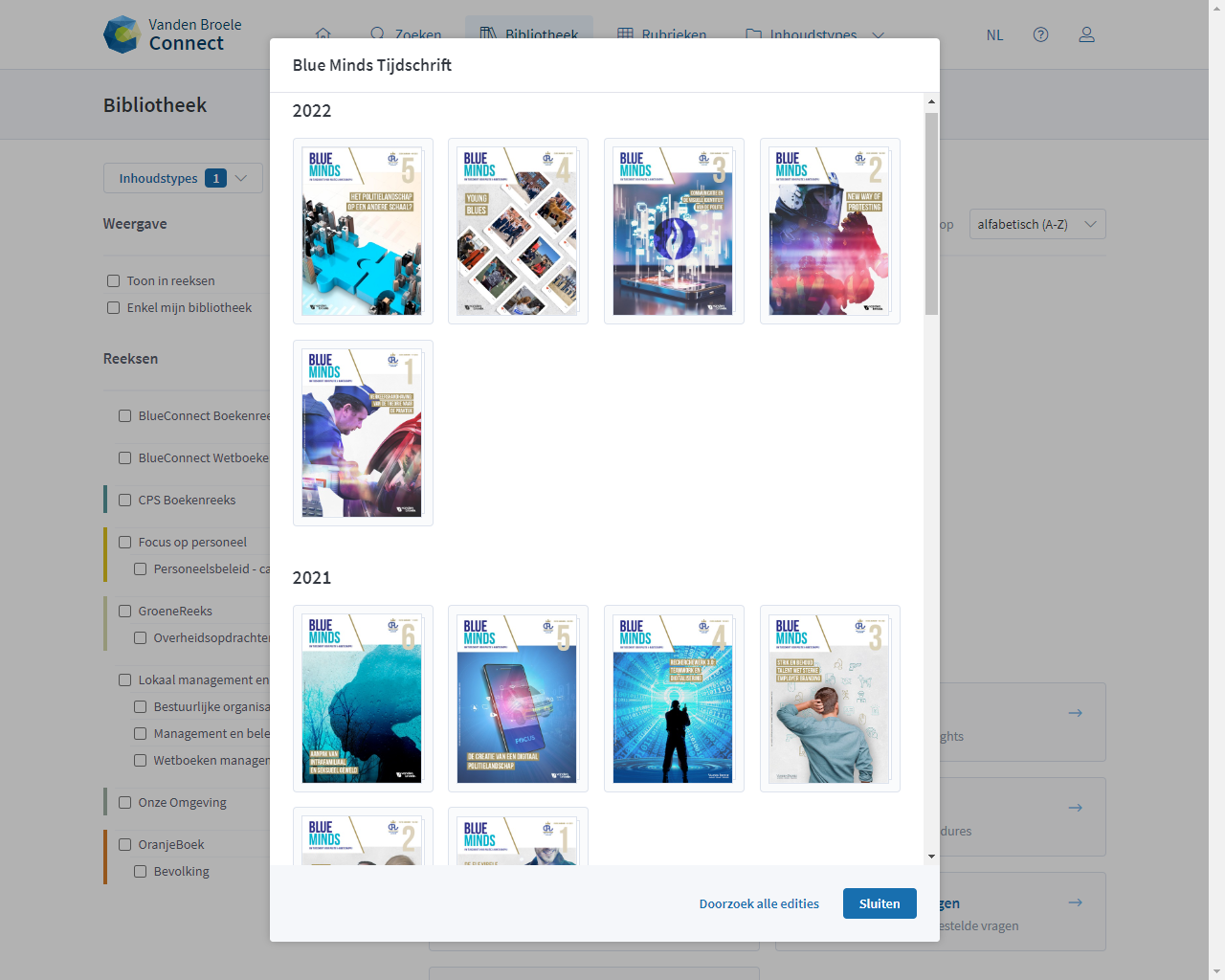This screenshot has width=1225, height=980.
Task: Click dialog scrollbar down arrow
Action: pyautogui.click(x=931, y=857)
